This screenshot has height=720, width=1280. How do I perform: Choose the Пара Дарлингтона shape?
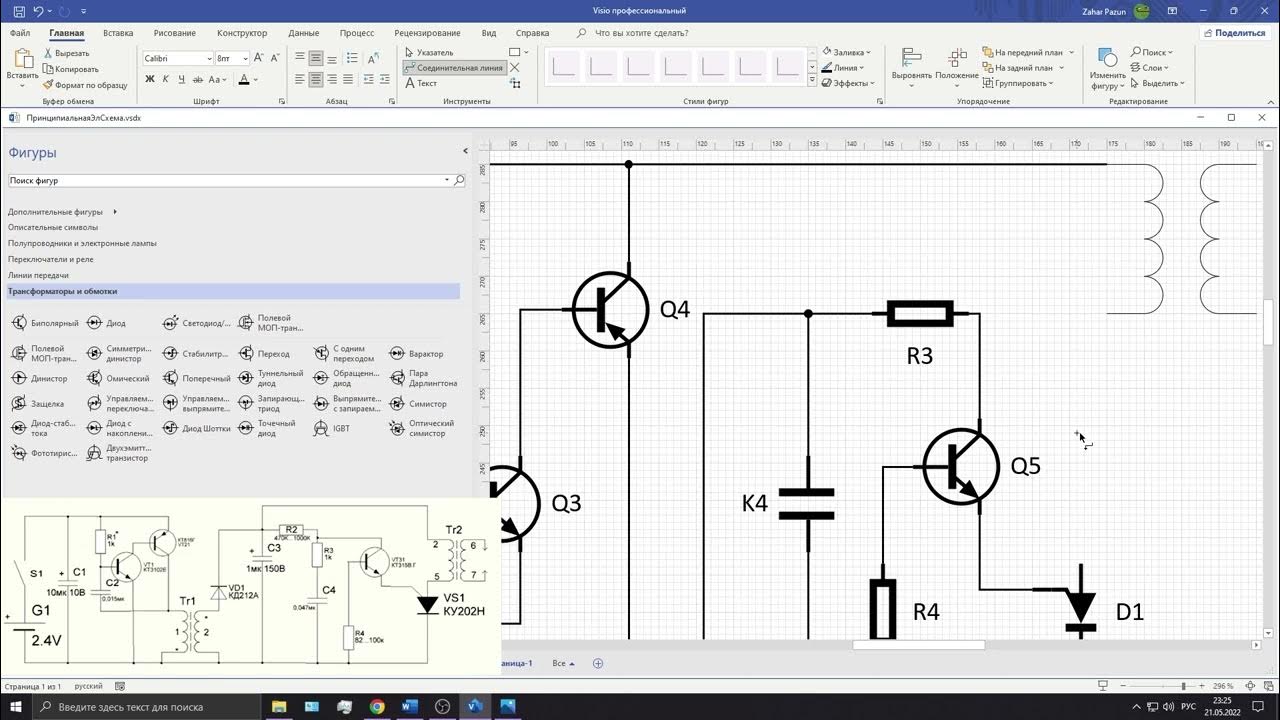423,379
